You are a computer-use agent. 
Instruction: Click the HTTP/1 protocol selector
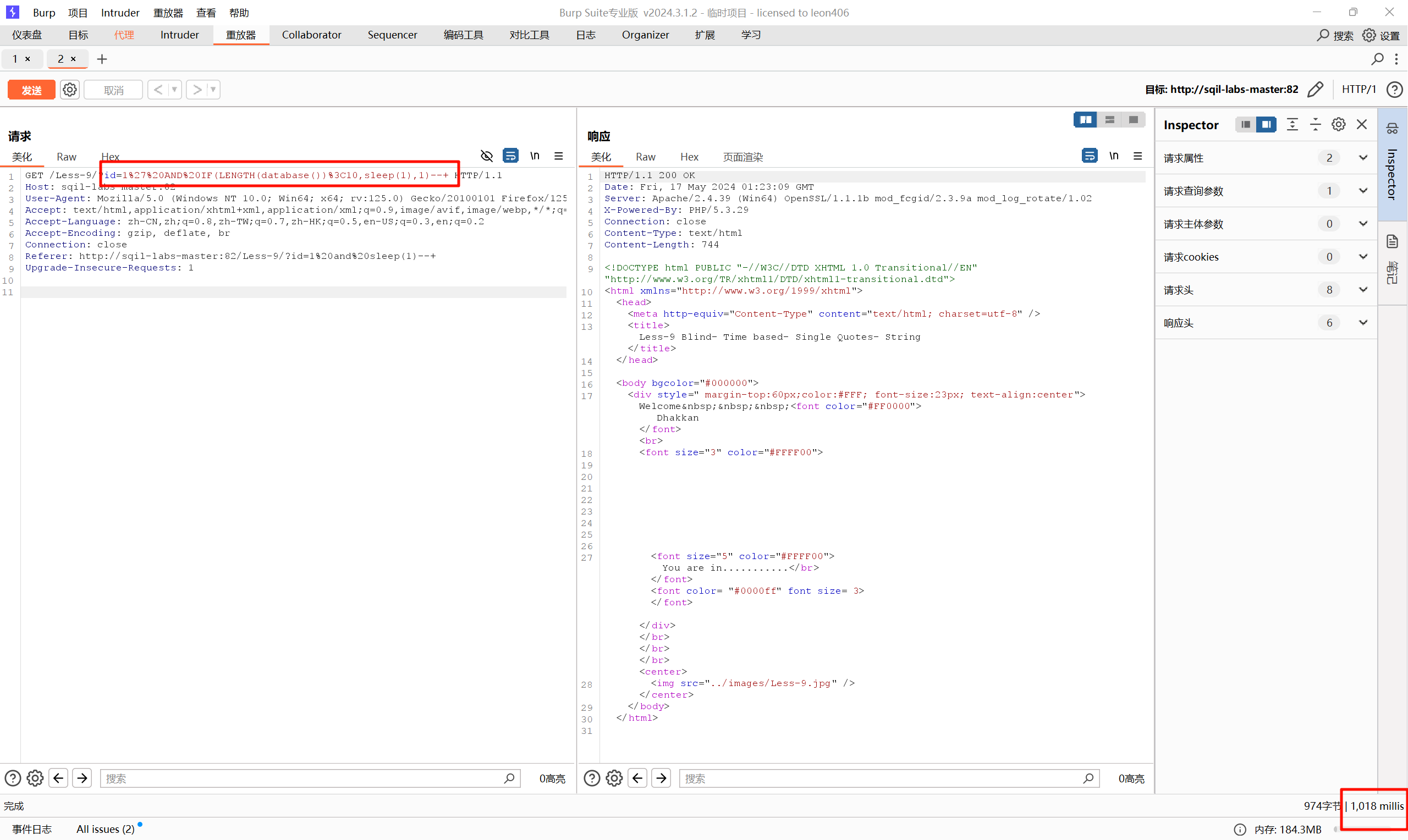tap(1358, 90)
